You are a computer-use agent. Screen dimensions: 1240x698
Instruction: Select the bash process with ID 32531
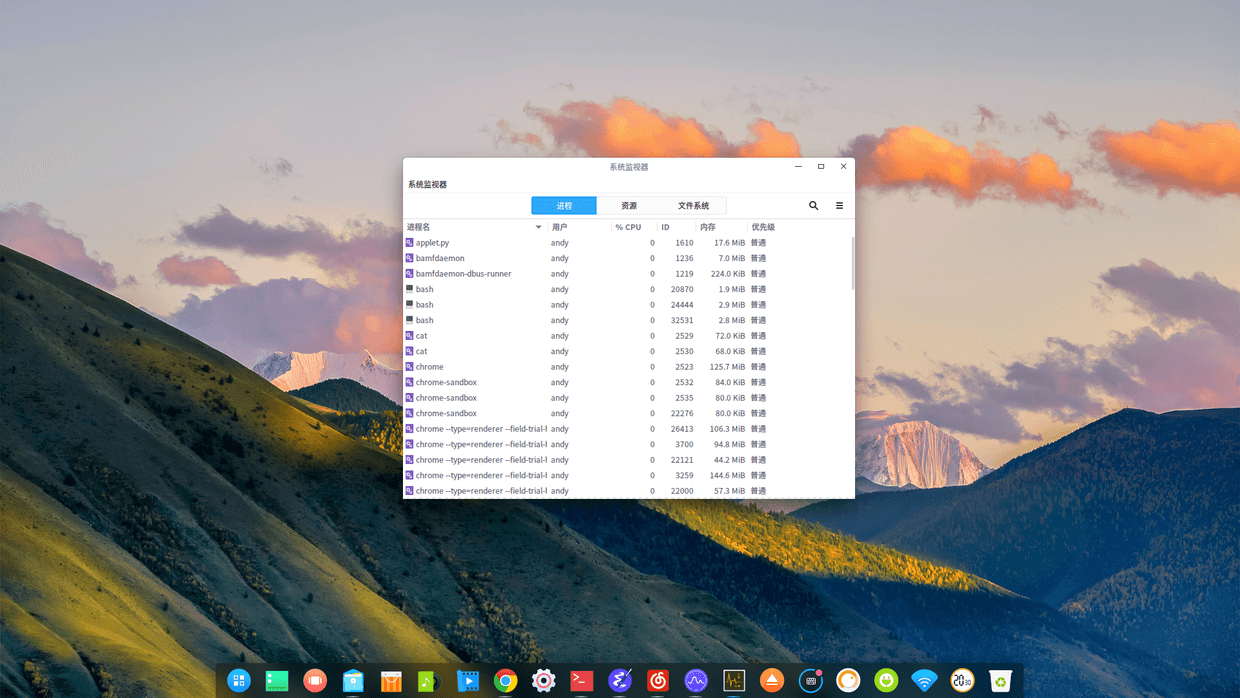tap(628, 320)
